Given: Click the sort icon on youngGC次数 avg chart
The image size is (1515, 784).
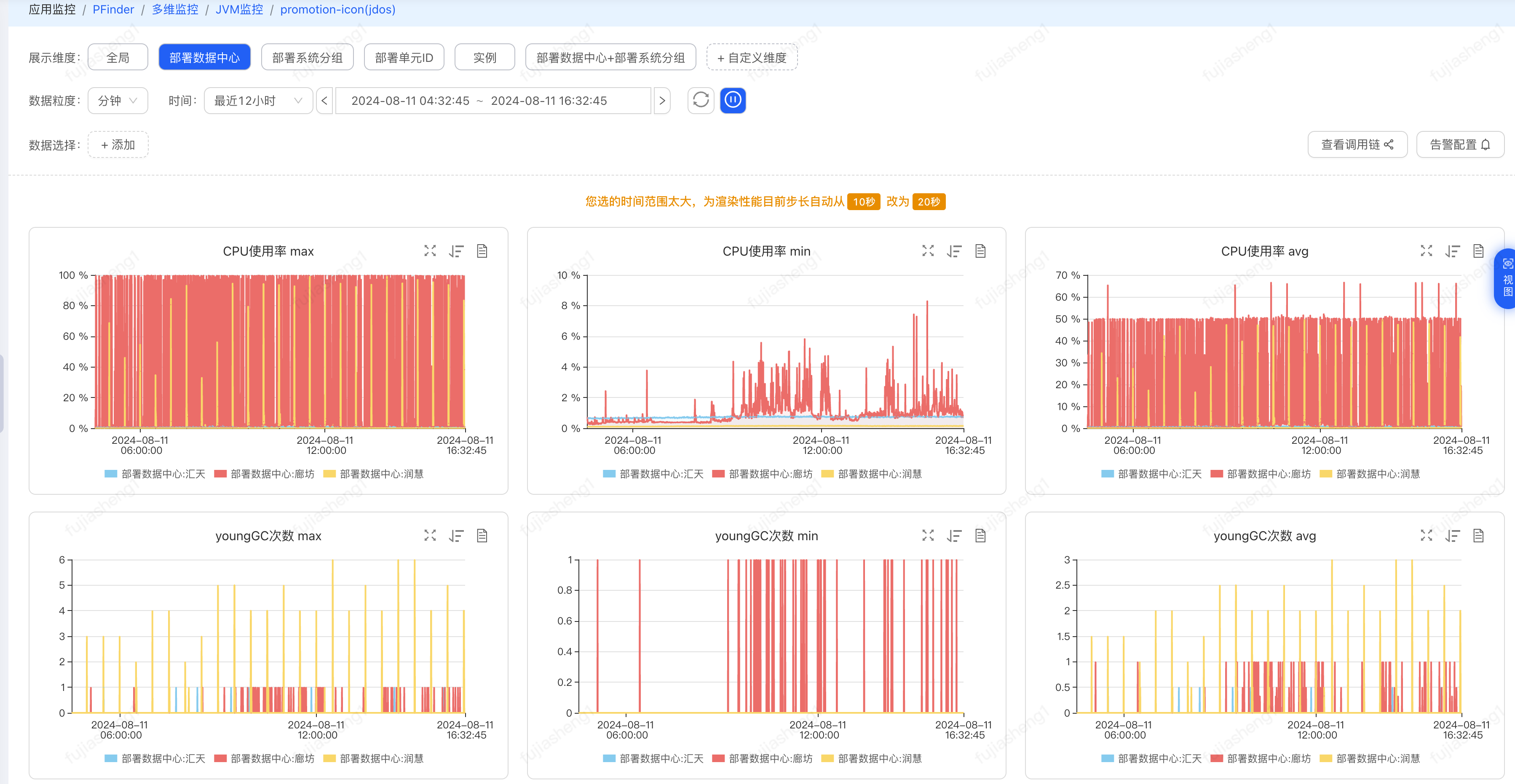Looking at the screenshot, I should click(1452, 536).
